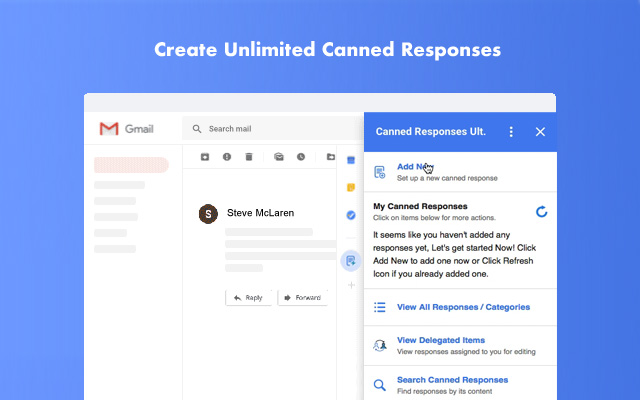Open Google Keep side panel icon
The image size is (640, 400).
(351, 187)
